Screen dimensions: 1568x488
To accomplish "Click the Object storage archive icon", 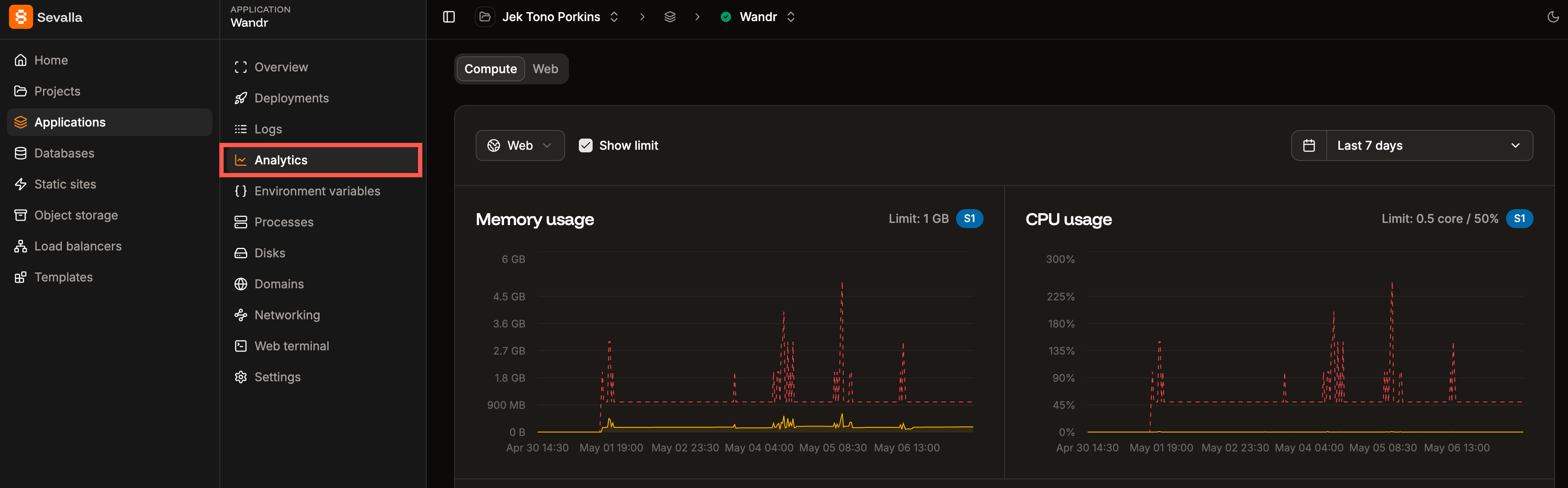I will pos(21,216).
